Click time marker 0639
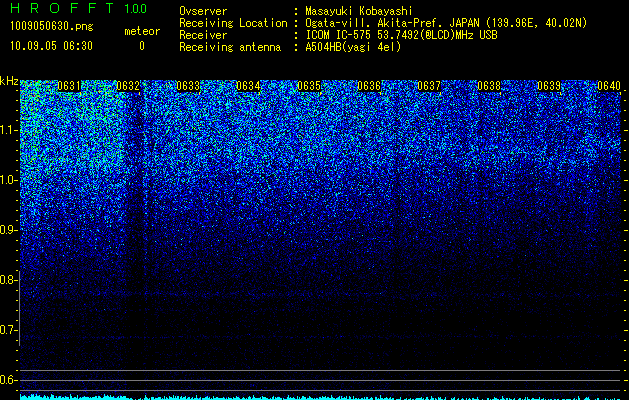This screenshot has width=629, height=400. (x=549, y=86)
